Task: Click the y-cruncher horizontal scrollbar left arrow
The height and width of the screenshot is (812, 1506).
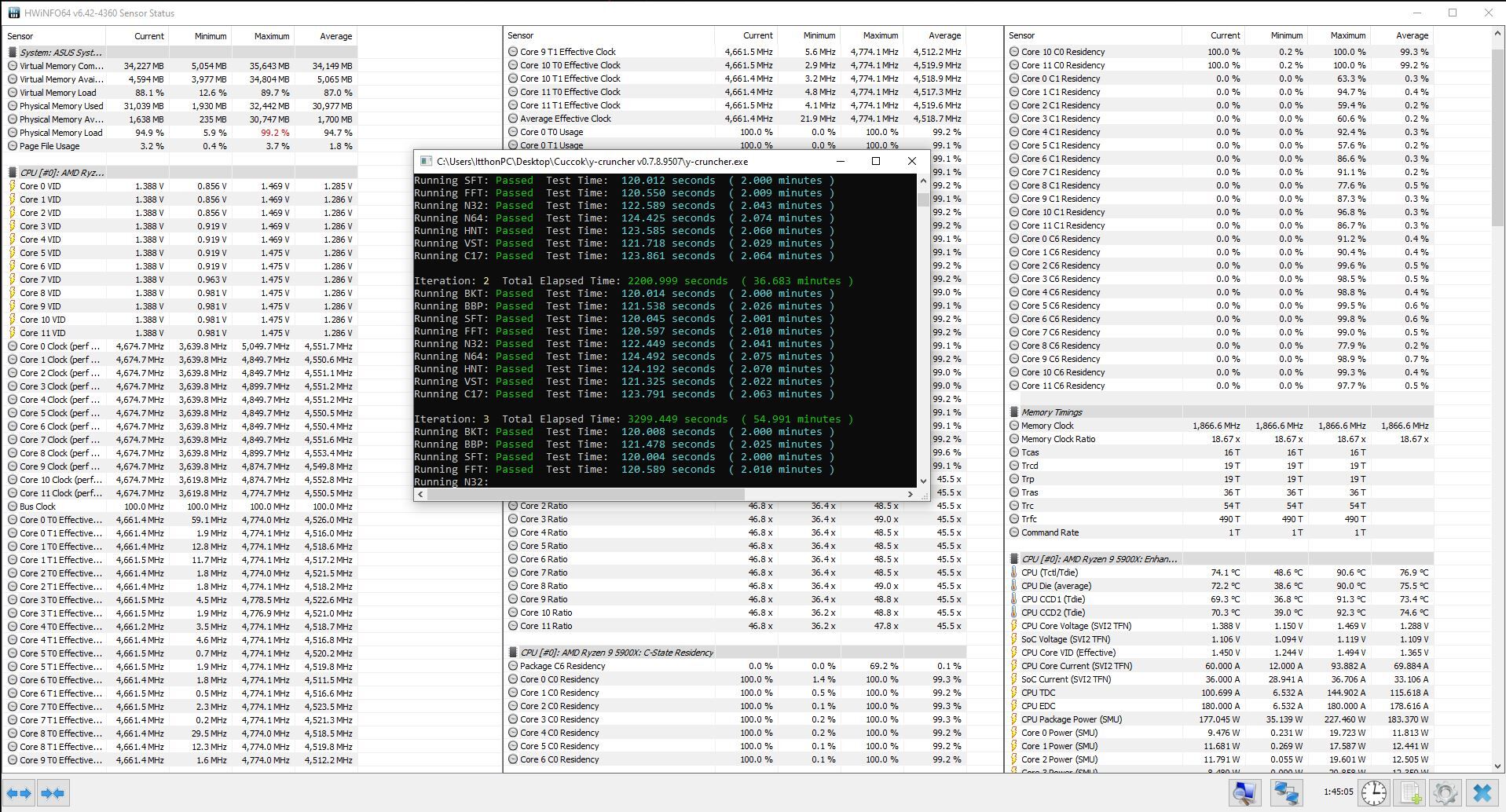Action: tap(420, 494)
